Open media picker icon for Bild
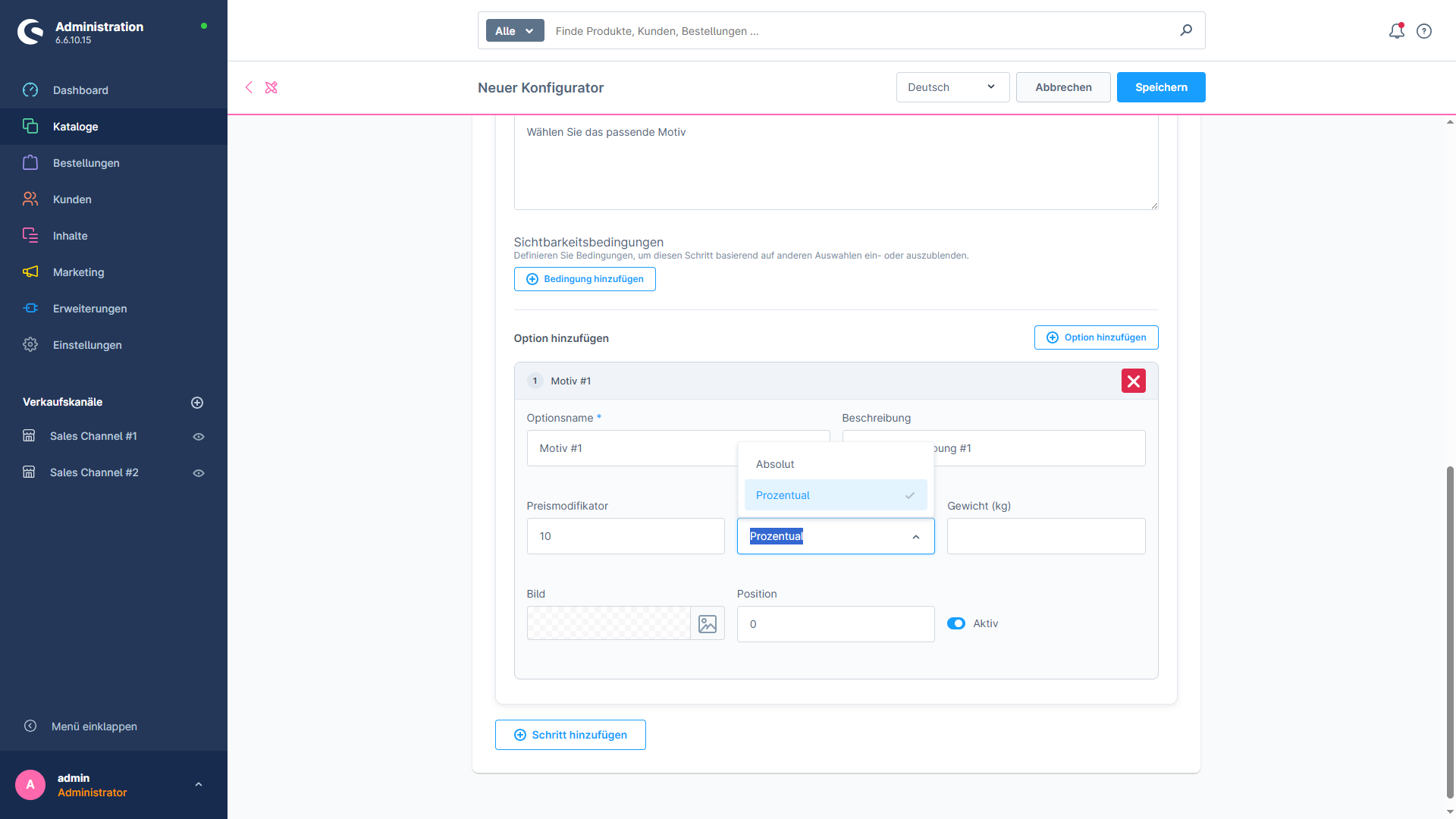The width and height of the screenshot is (1456, 819). coord(708,623)
